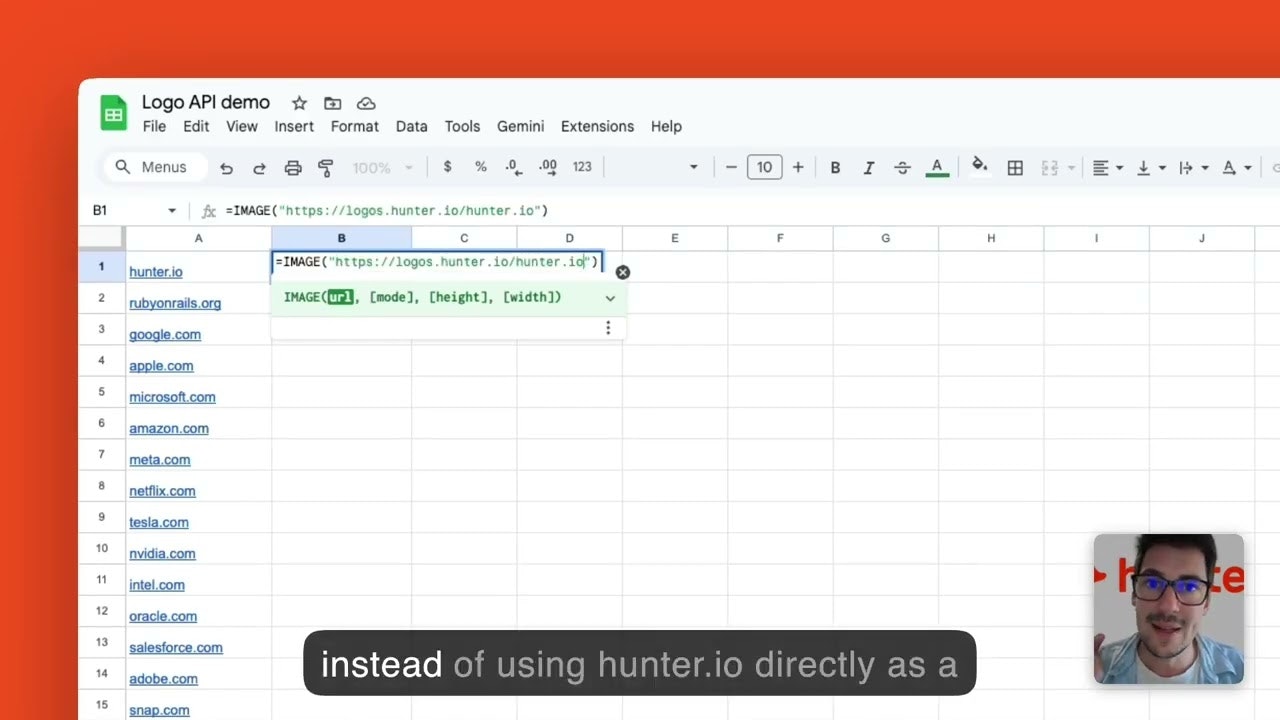
Task: Toggle italic formatting
Action: (869, 168)
